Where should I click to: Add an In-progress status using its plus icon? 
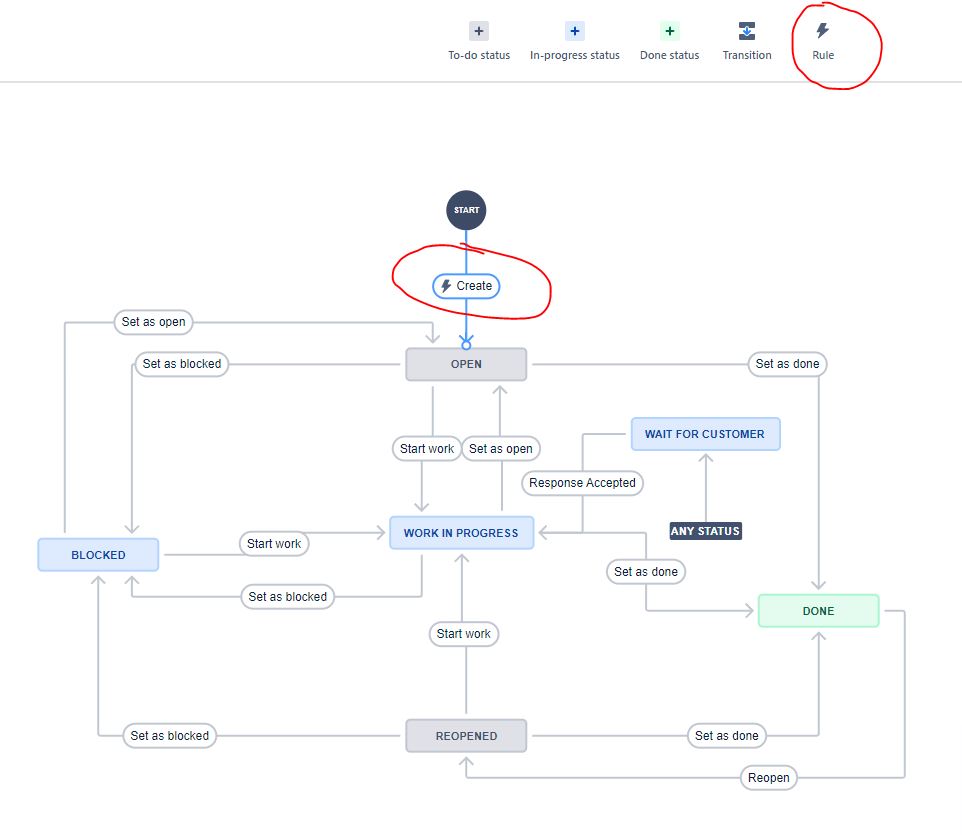click(x=574, y=31)
